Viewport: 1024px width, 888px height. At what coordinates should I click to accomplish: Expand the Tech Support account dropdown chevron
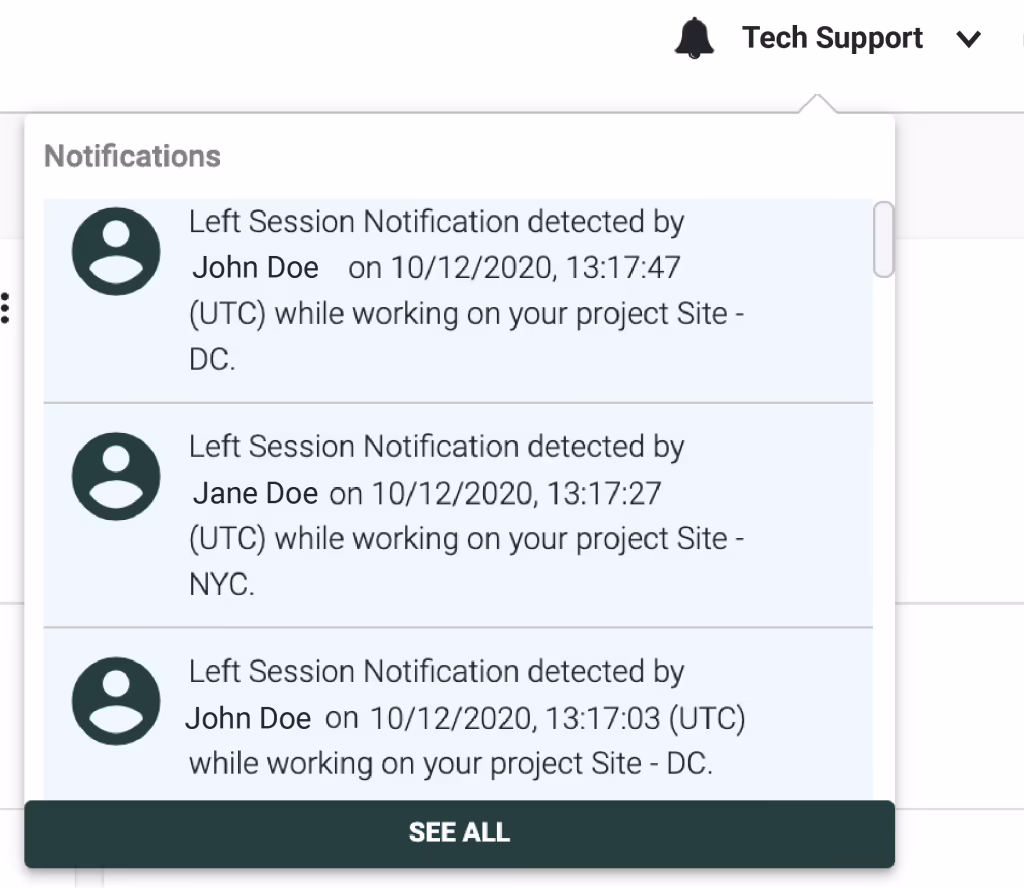[x=968, y=39]
